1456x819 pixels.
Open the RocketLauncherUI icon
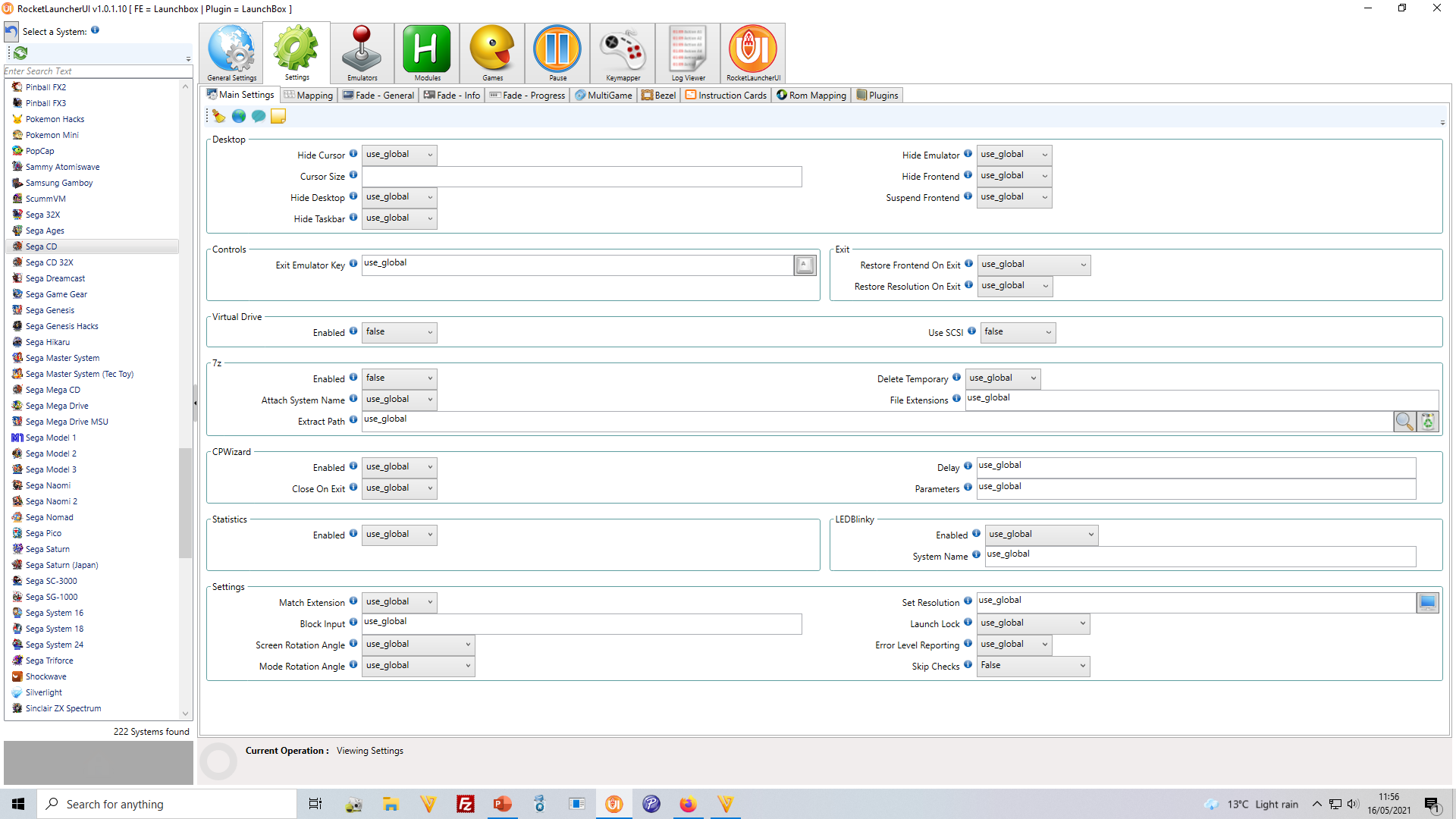753,52
